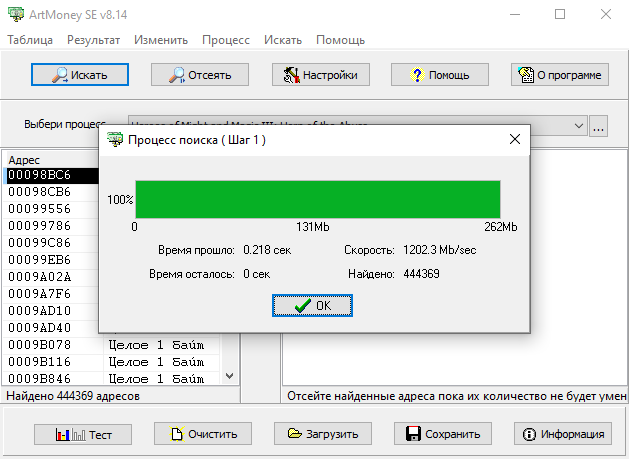Click the Найдено 444369 value in dialog
629x459 pixels.
click(x=421, y=274)
